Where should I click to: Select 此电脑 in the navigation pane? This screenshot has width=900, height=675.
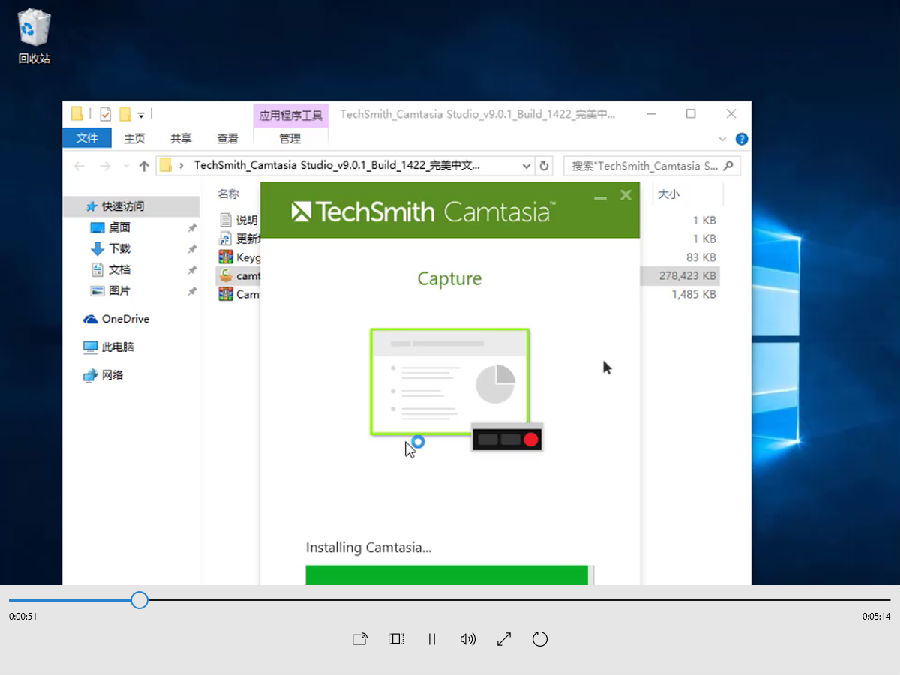[118, 347]
